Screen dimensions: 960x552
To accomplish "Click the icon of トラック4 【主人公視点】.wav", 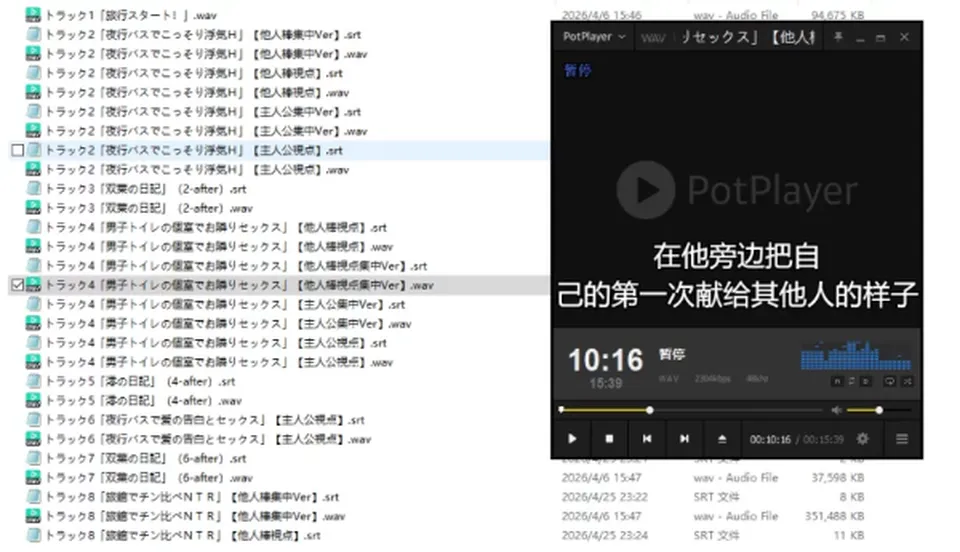I will pyautogui.click(x=33, y=362).
